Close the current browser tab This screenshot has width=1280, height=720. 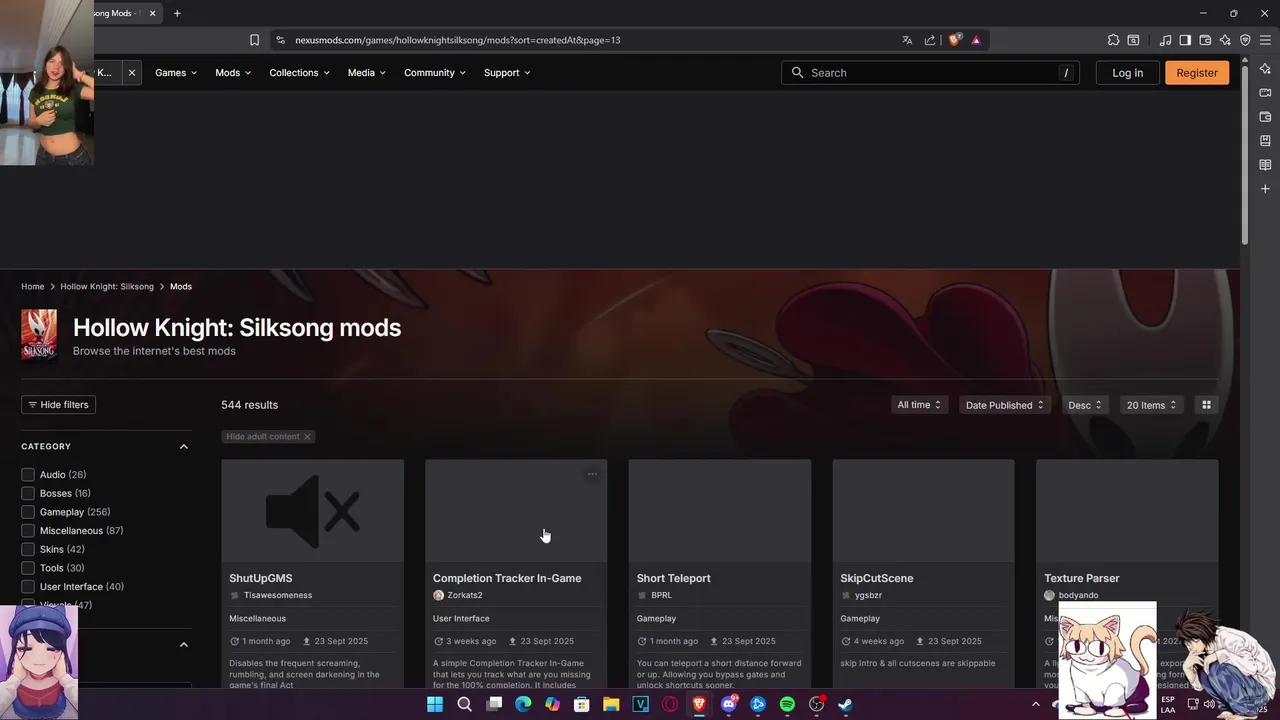click(x=152, y=13)
